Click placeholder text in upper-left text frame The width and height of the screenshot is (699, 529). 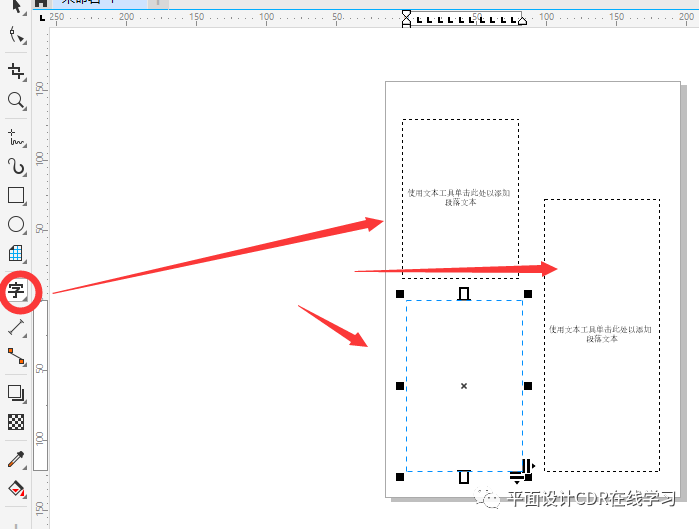[x=460, y=197]
